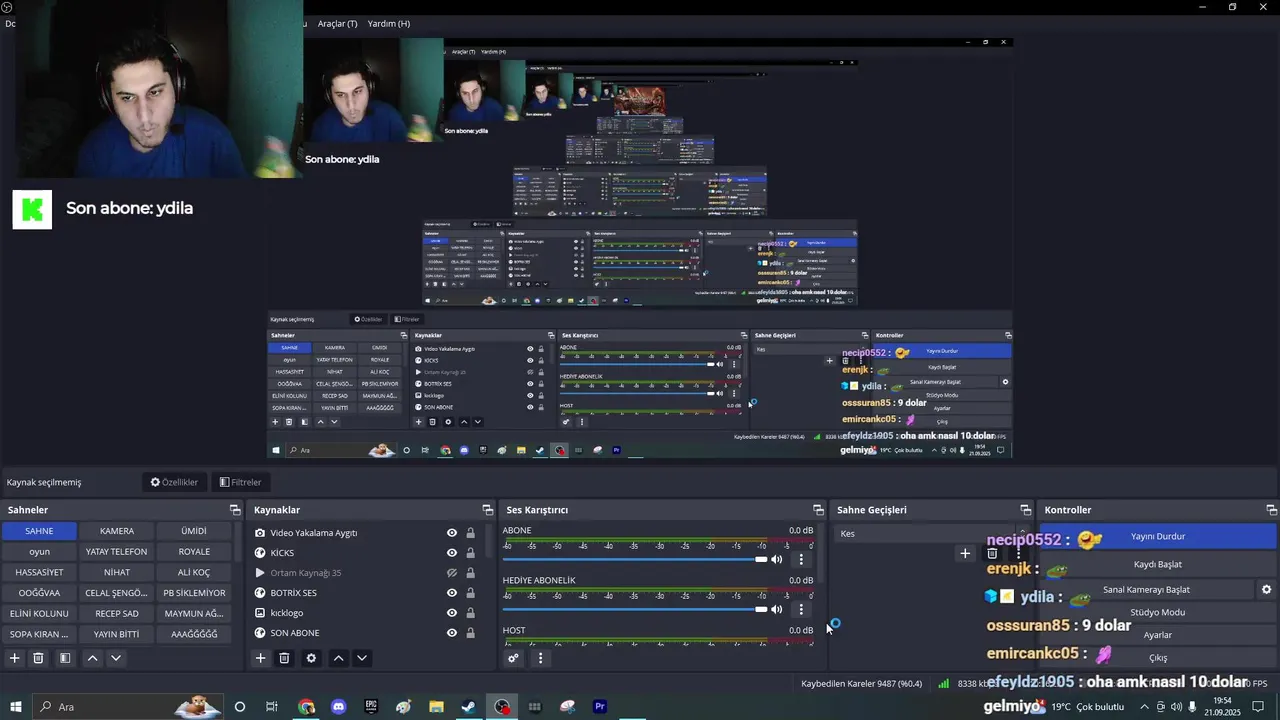1280x720 pixels.
Task: Pop out the Kaynaklar dock panel
Action: coord(487,510)
